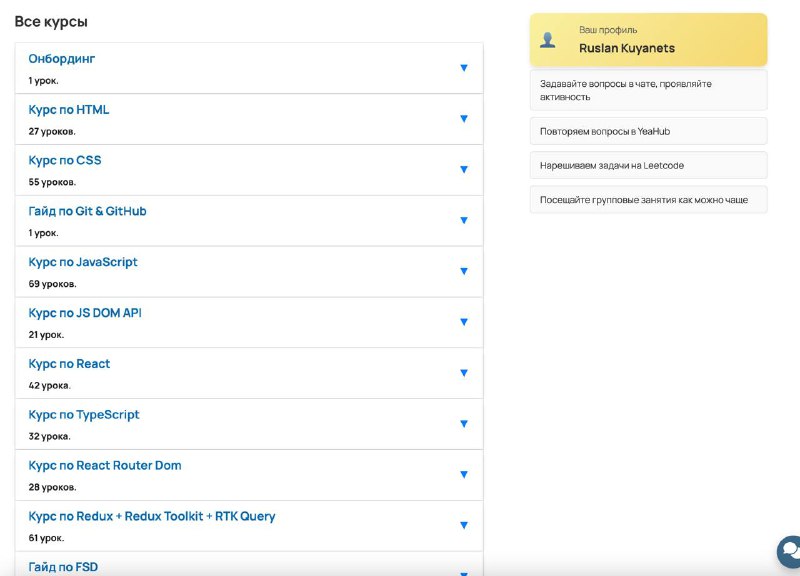Expand the Курс по HTML arrow
This screenshot has width=800, height=576.
464,119
